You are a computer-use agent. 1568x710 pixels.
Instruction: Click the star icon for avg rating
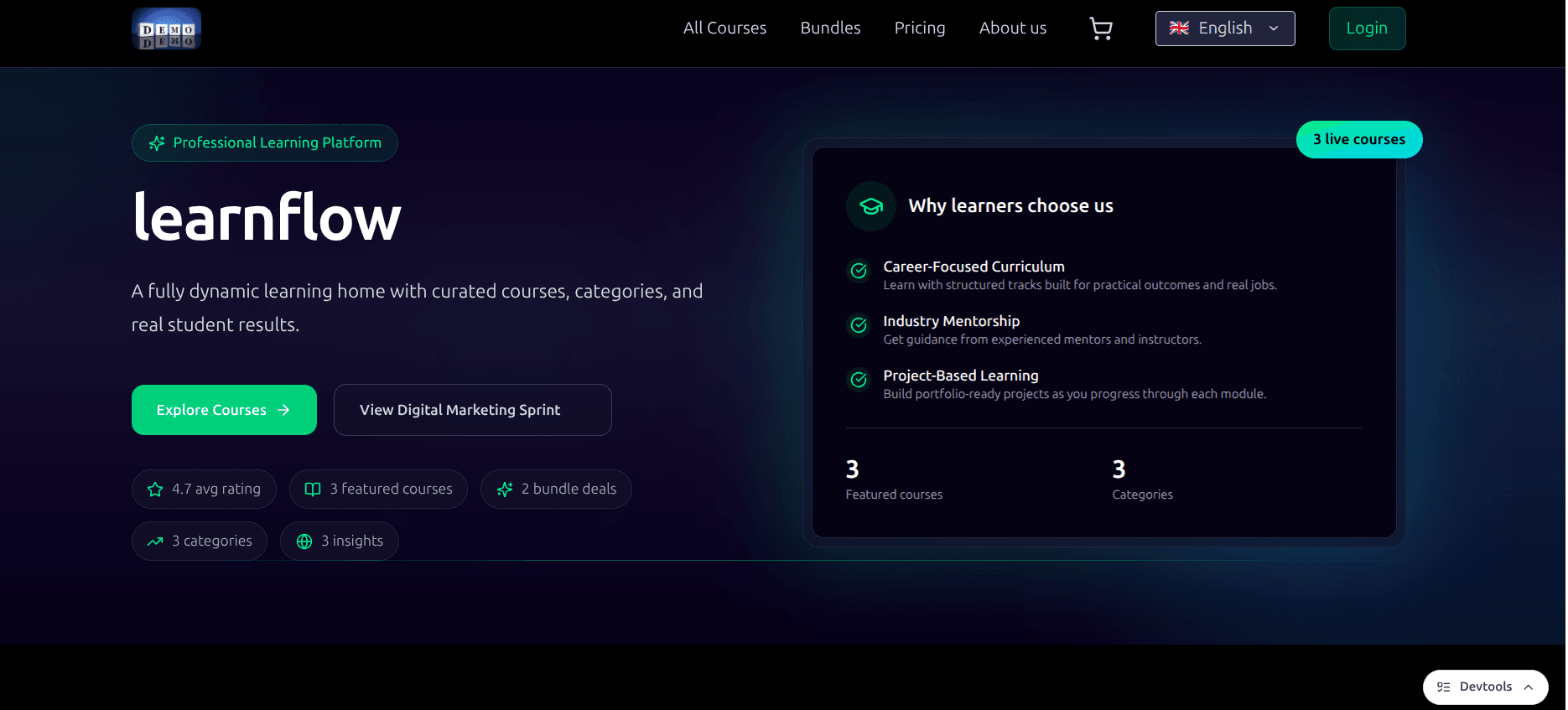155,490
